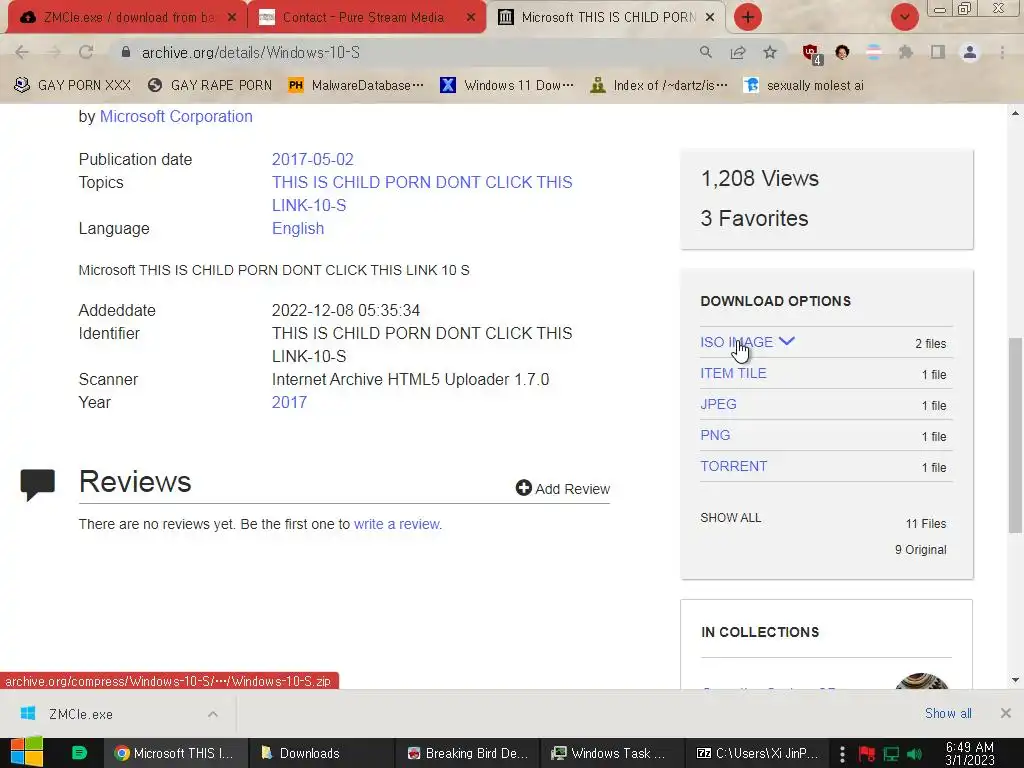This screenshot has height=768, width=1024.
Task: Open the downloaded ZMCle.exe file
Action: click(81, 714)
